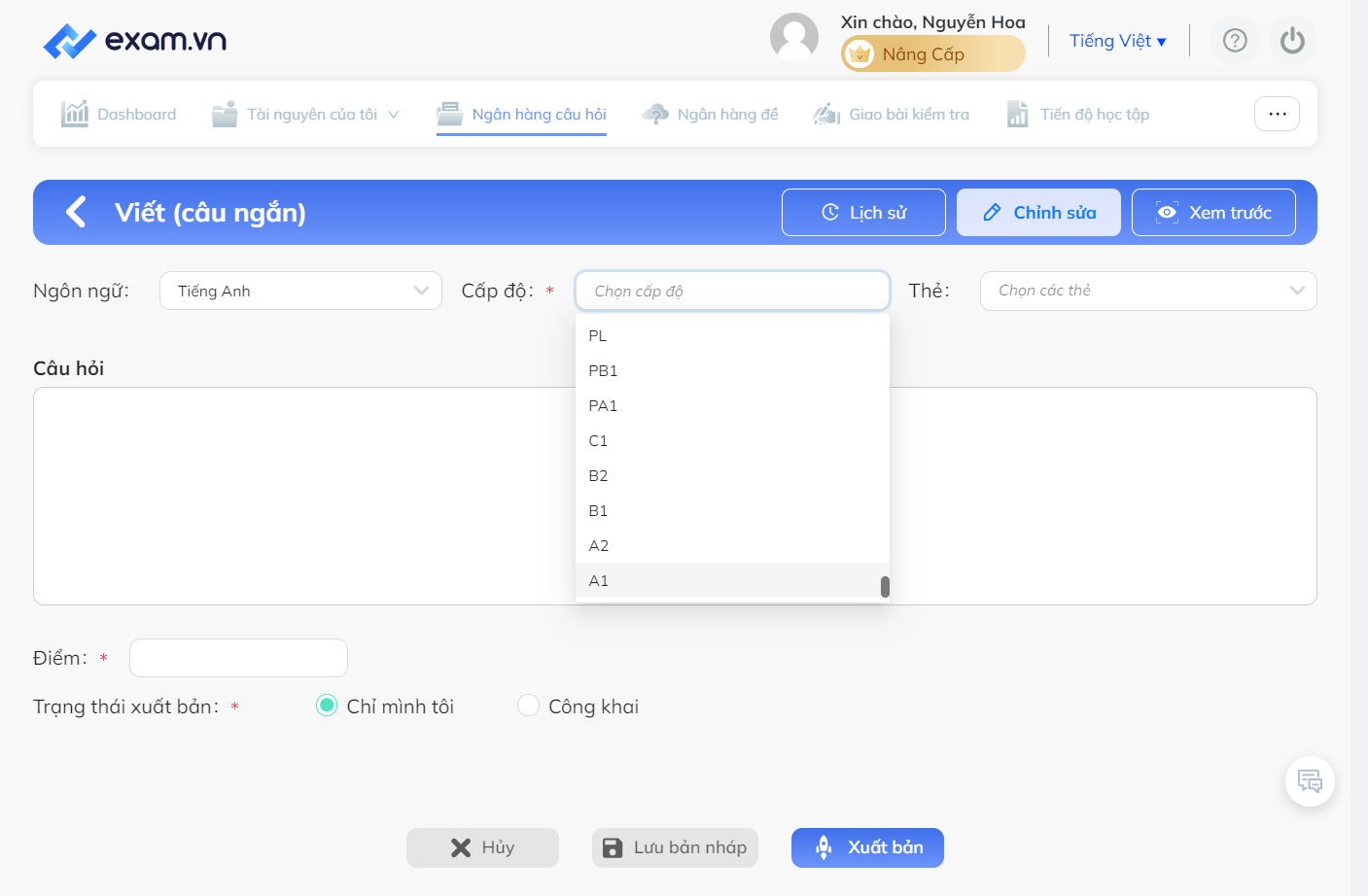Click the power logout icon
Image resolution: width=1368 pixels, height=896 pixels.
(x=1292, y=41)
